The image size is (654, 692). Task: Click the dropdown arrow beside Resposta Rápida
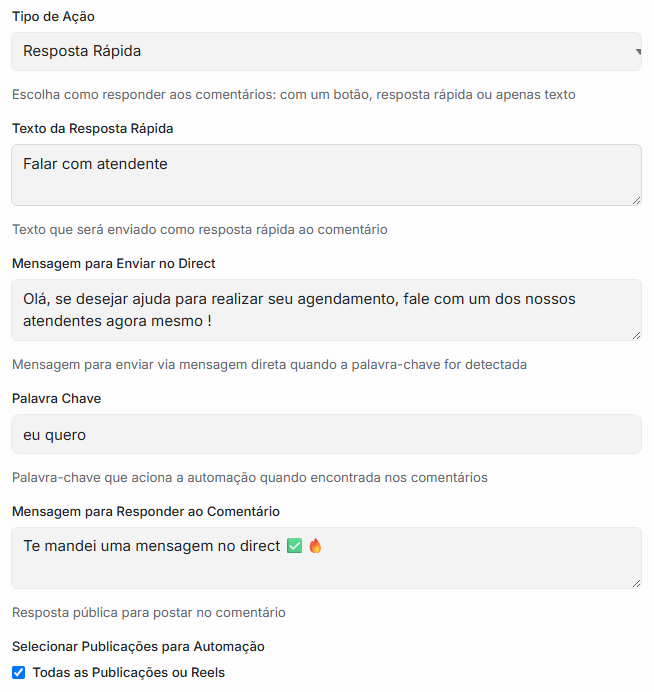coord(637,51)
